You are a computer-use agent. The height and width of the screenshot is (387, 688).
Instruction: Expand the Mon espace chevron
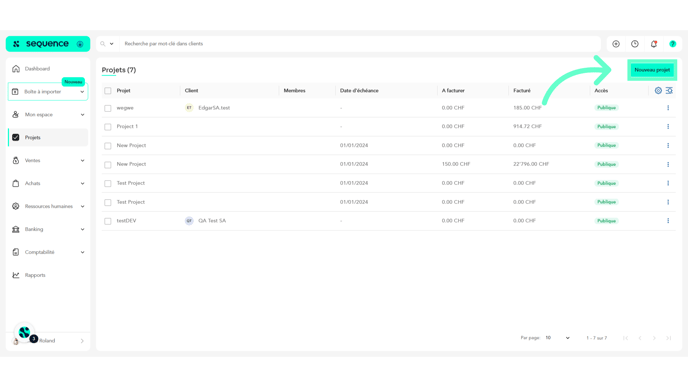pos(82,115)
